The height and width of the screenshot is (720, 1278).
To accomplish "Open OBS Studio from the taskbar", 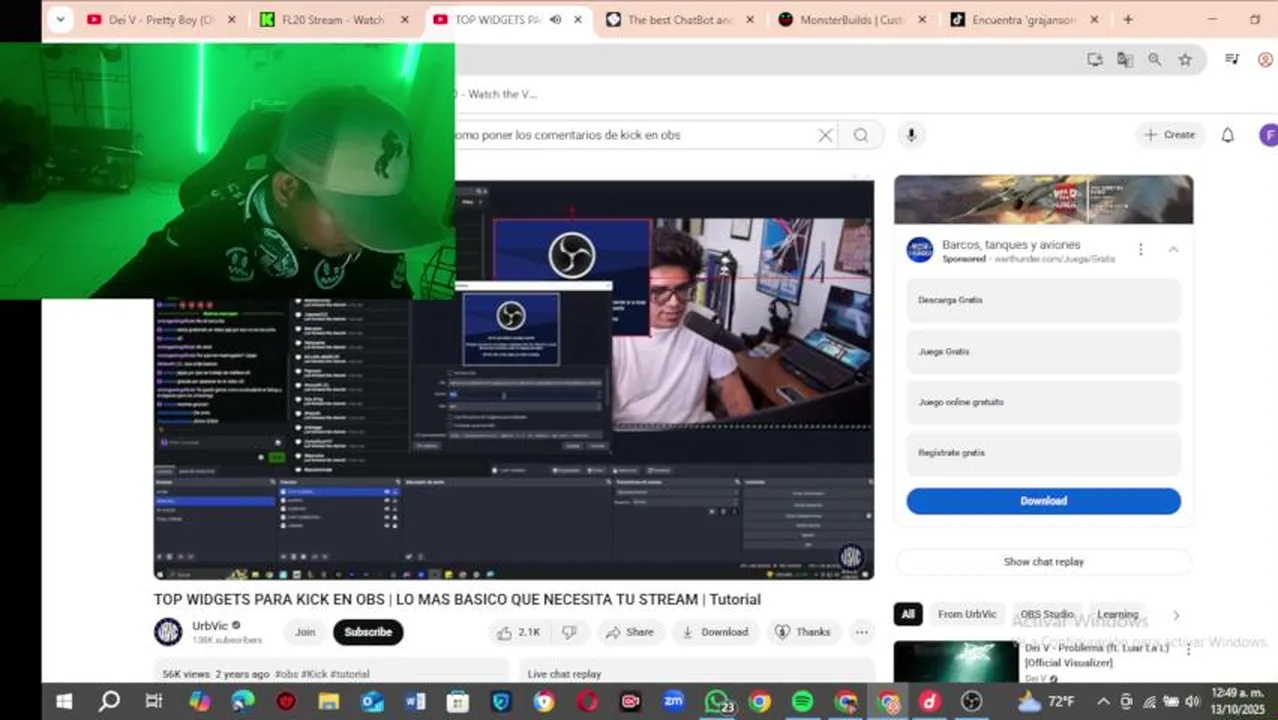I will (x=972, y=702).
